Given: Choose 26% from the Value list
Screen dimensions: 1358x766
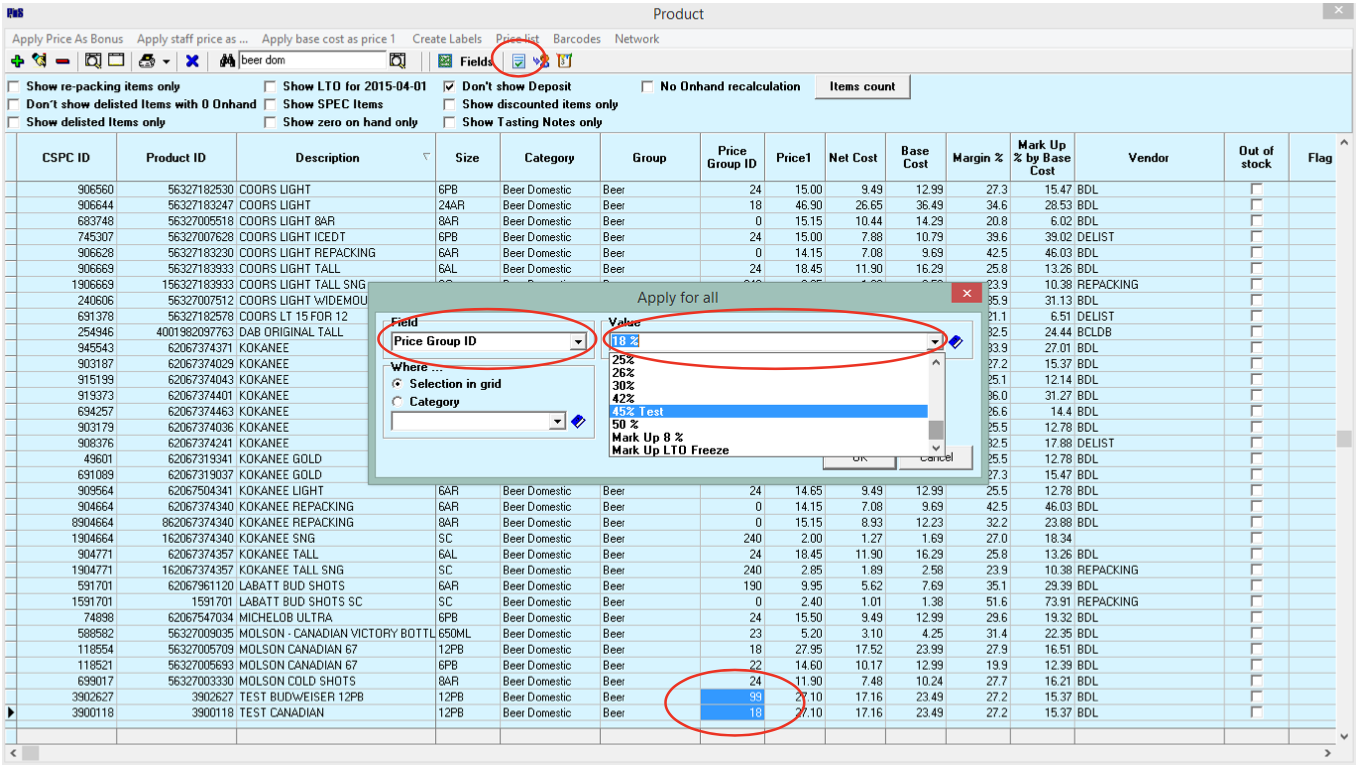Looking at the screenshot, I should point(769,373).
